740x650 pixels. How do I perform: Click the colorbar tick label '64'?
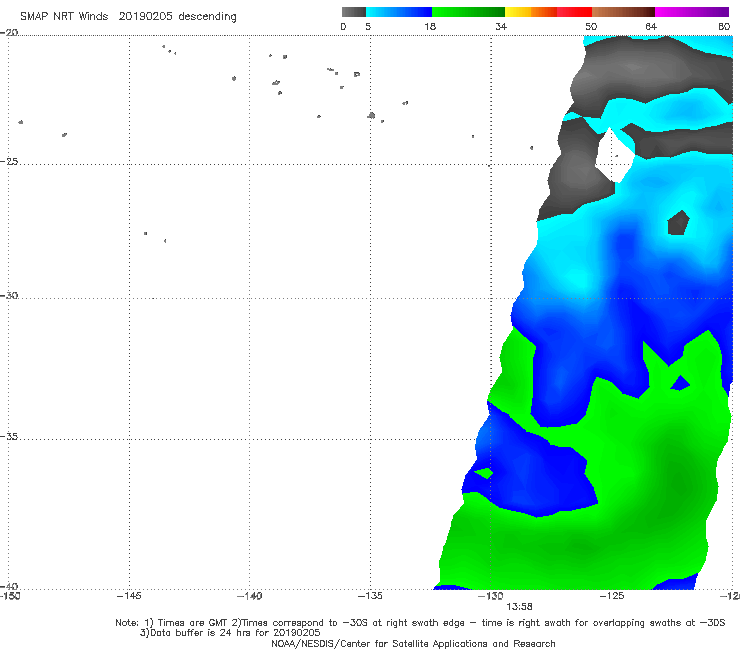pos(651,26)
